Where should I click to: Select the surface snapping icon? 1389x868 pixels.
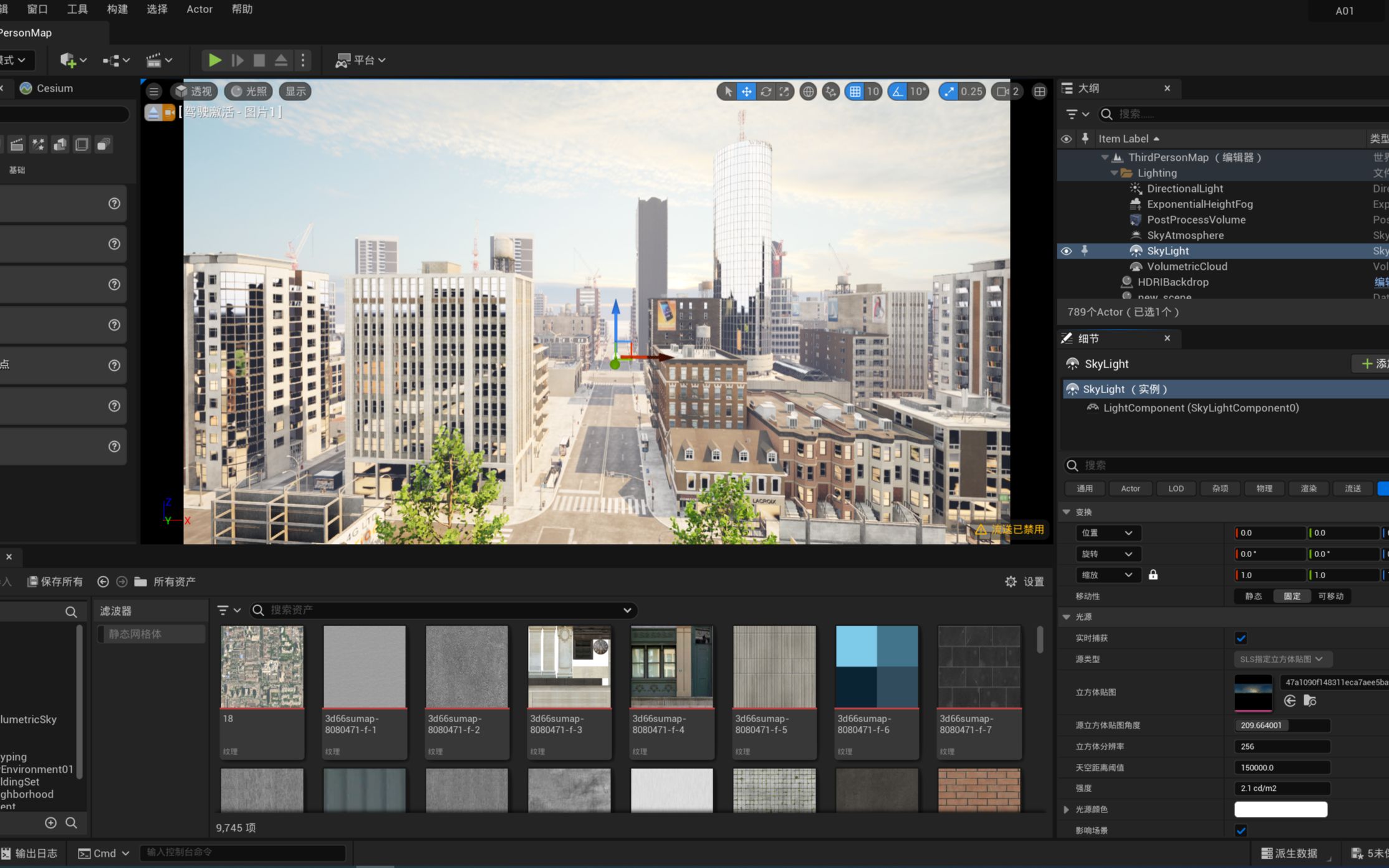click(829, 91)
